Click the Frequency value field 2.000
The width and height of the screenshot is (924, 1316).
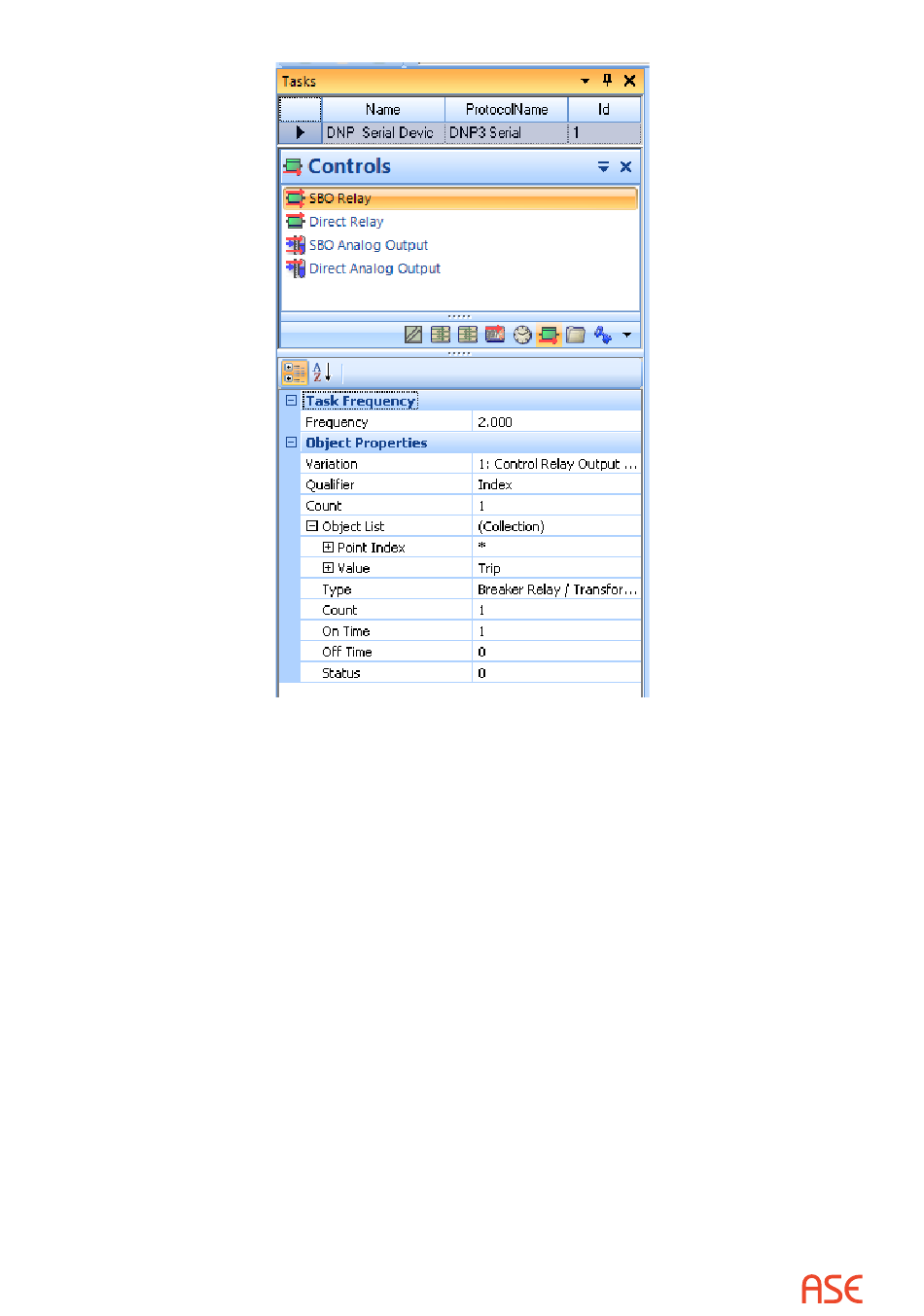point(554,422)
